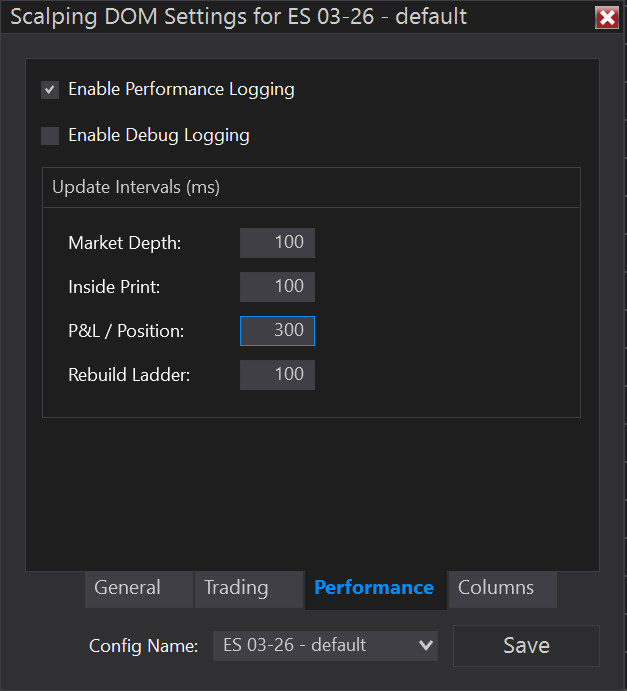Click the Rebuild Ladder interval field
Screen dimensions: 627x691
277,375
